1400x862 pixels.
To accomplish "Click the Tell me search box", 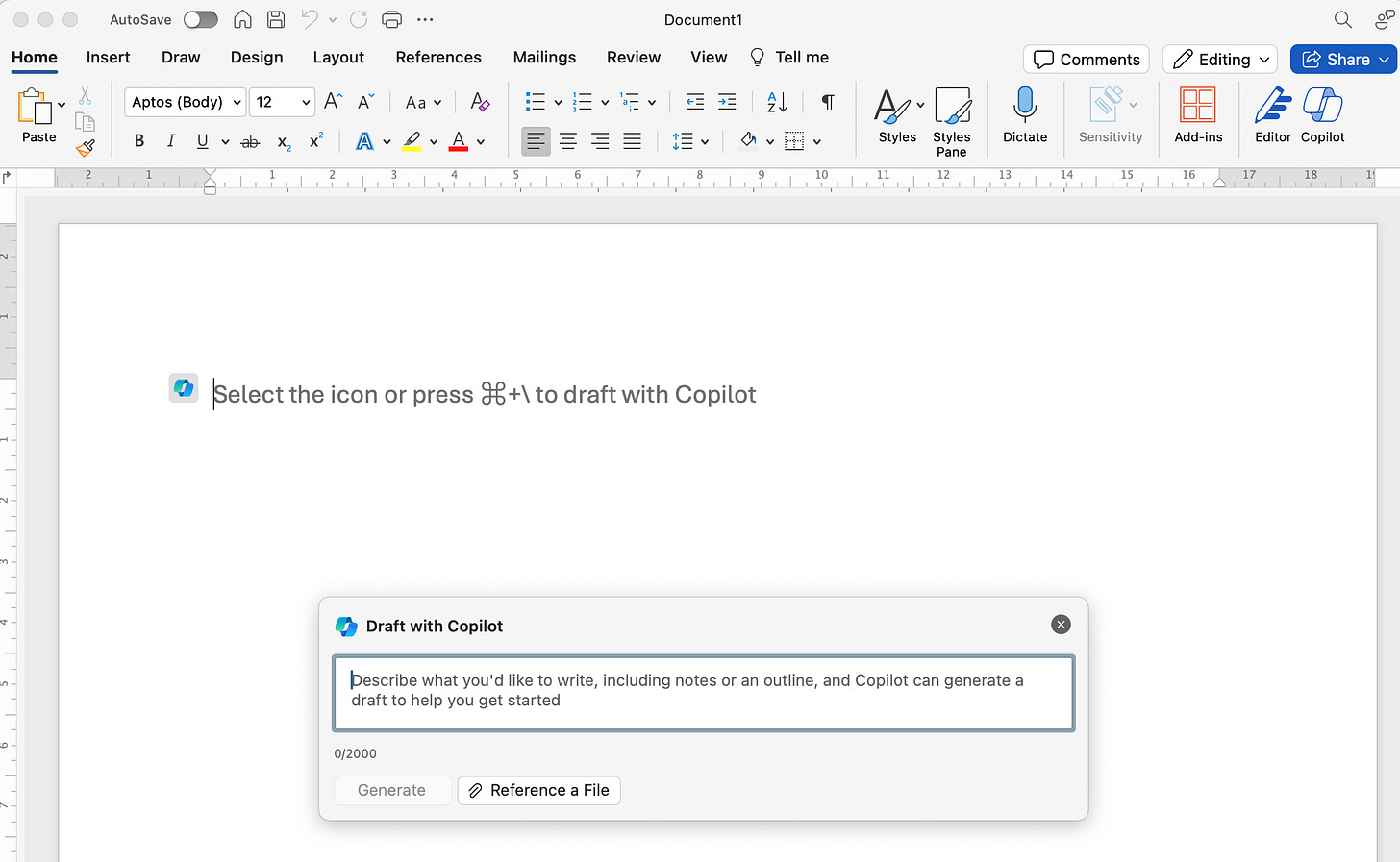I will point(789,57).
